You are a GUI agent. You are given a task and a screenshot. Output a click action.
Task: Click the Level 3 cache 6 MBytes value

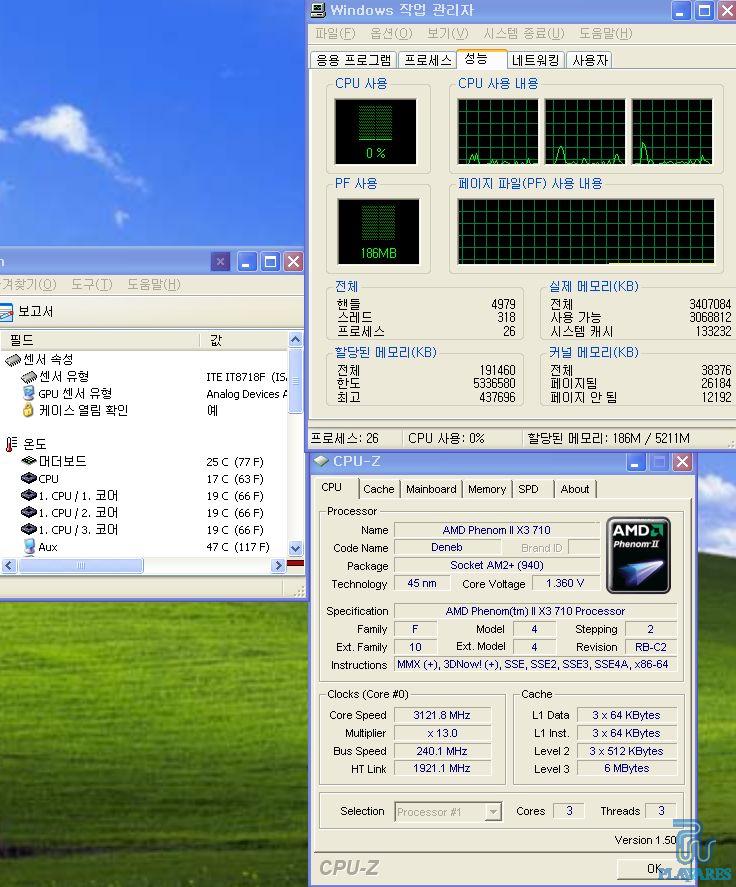[626, 768]
